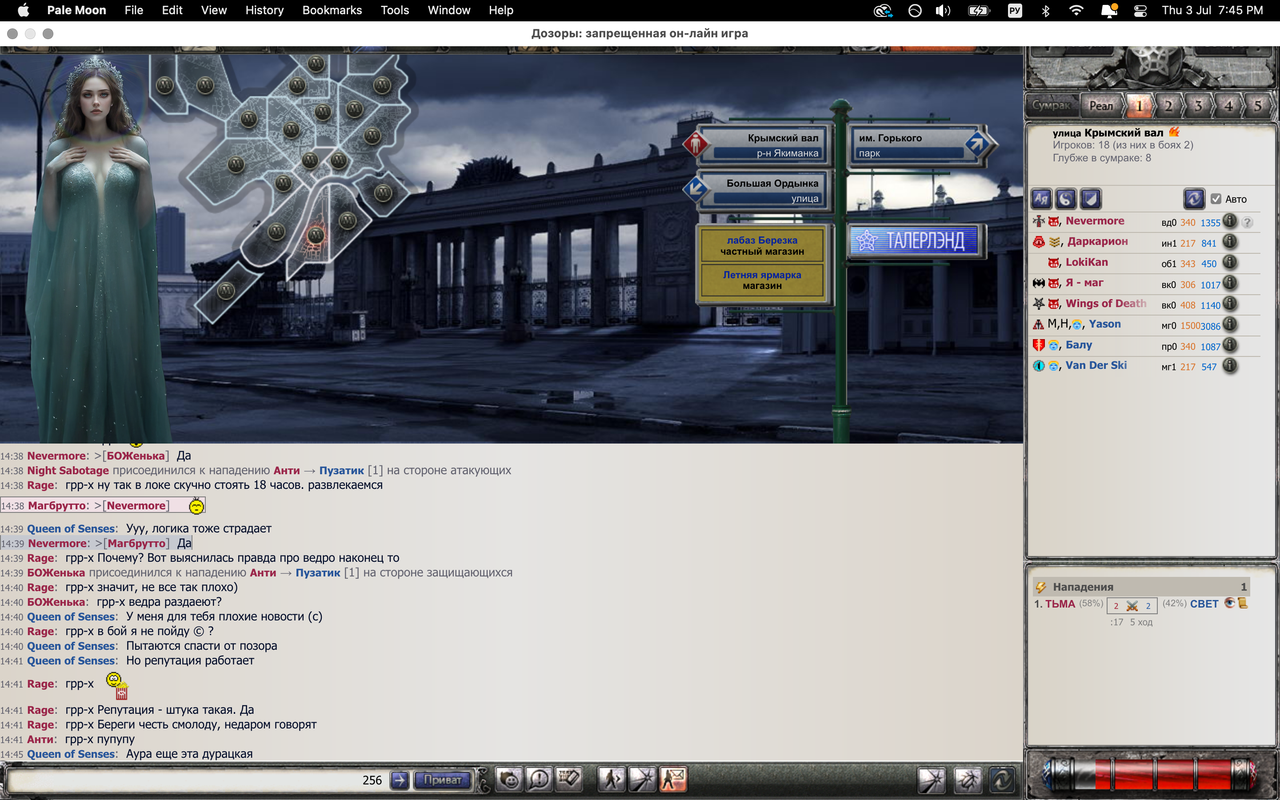Go to Большая Ордынка улица
Screen dimensions: 1280x800
(x=757, y=190)
